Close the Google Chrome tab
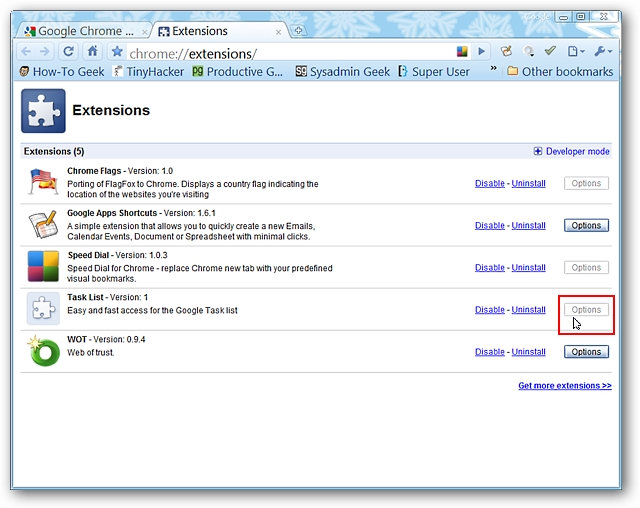640x508 pixels. pyautogui.click(x=144, y=32)
